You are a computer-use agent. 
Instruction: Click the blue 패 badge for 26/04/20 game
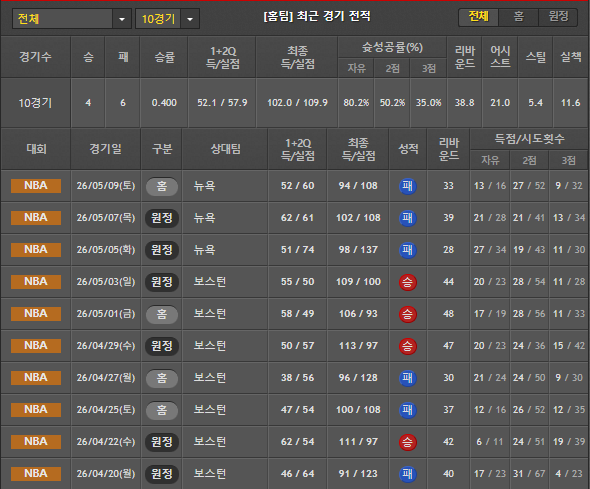408,474
